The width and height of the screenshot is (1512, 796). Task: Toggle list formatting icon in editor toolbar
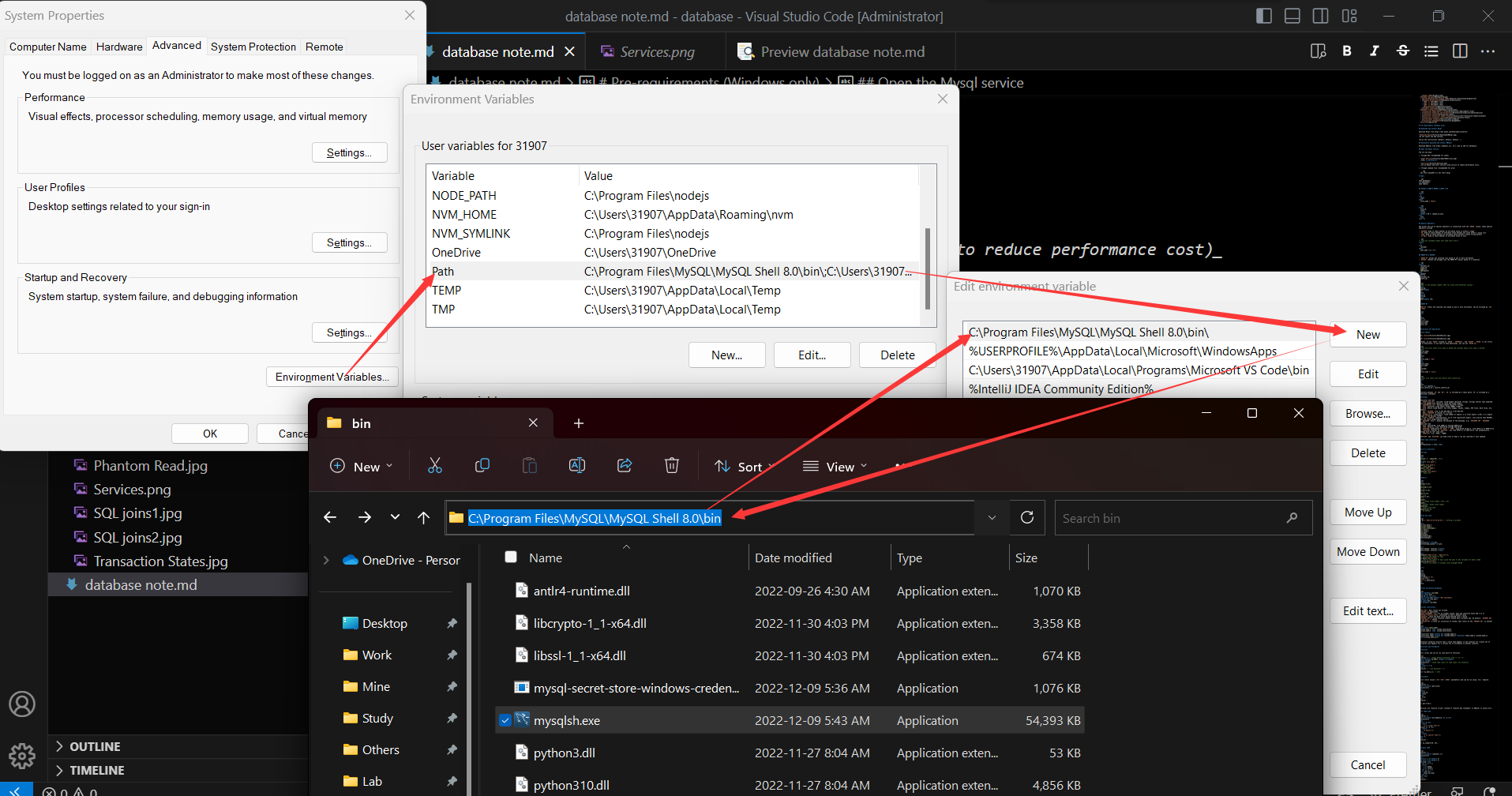pos(1431,51)
